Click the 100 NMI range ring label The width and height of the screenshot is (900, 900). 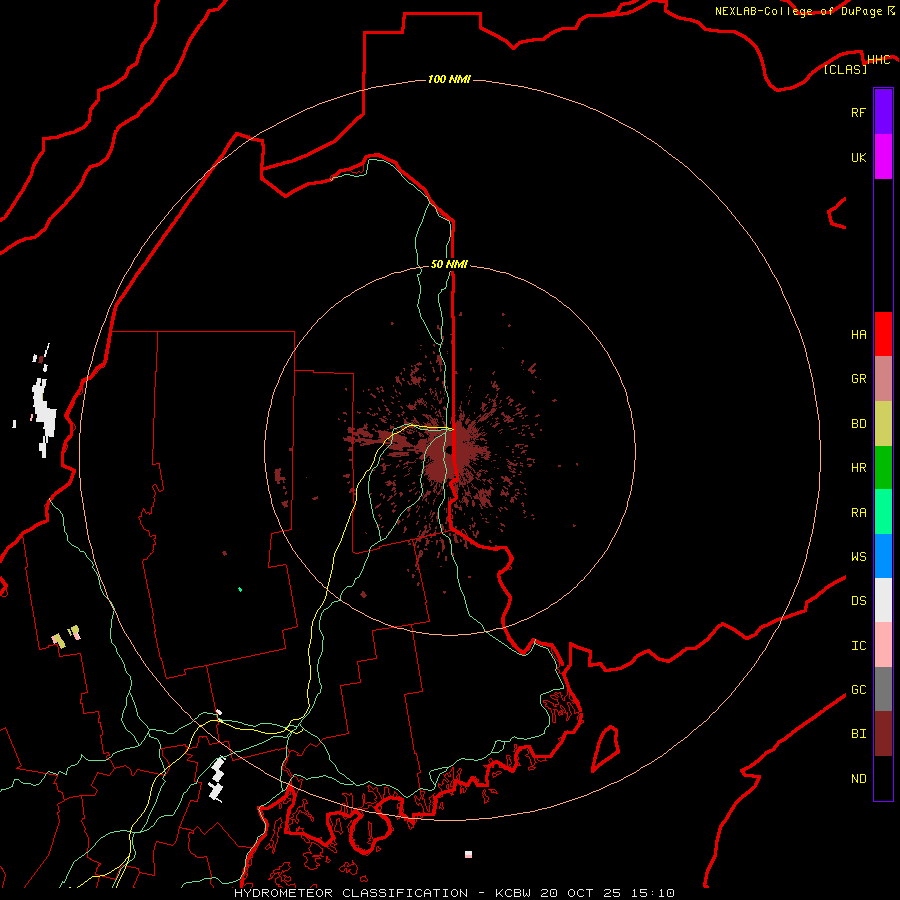[449, 79]
